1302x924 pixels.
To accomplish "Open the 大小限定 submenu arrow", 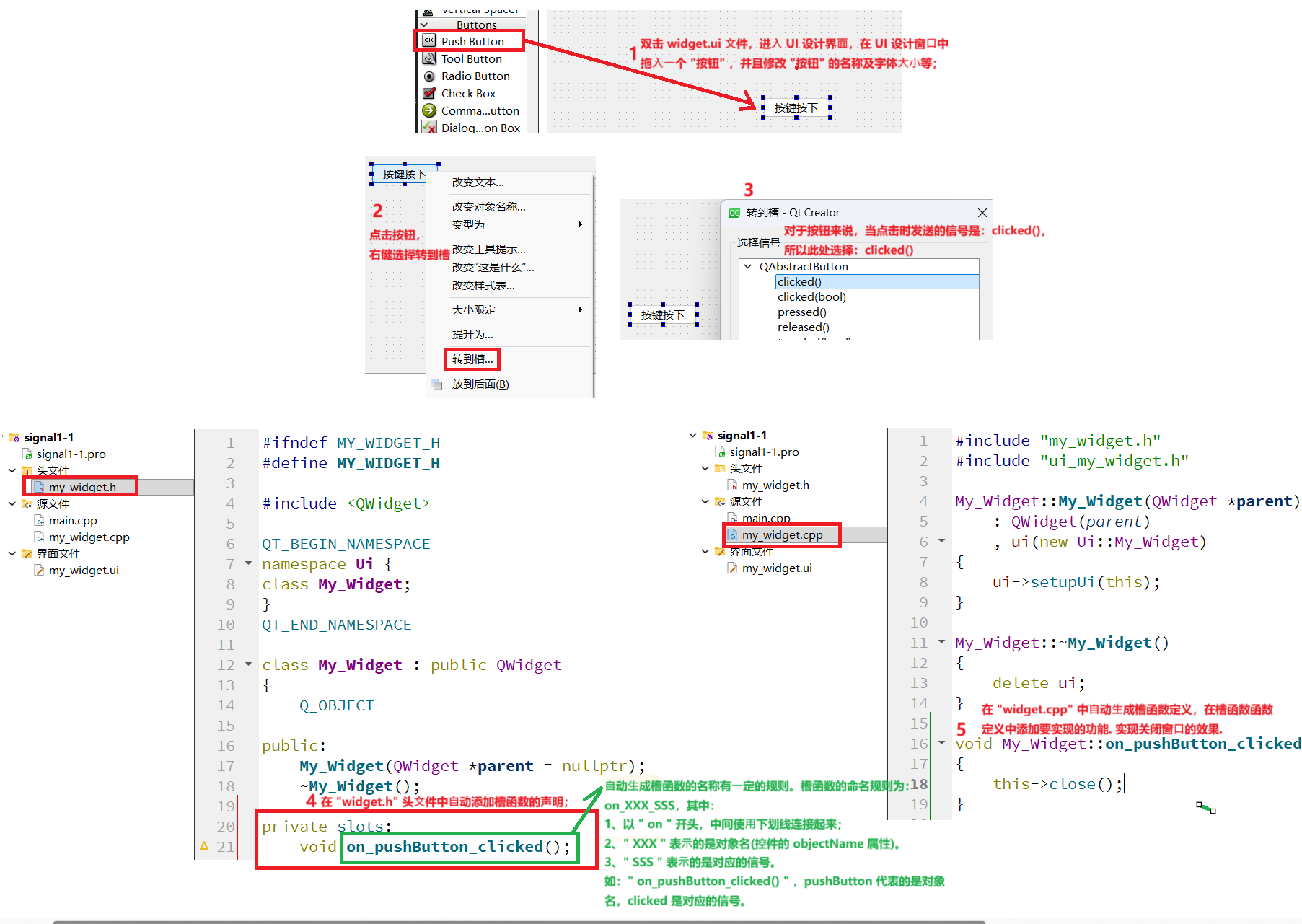I will tap(581, 309).
